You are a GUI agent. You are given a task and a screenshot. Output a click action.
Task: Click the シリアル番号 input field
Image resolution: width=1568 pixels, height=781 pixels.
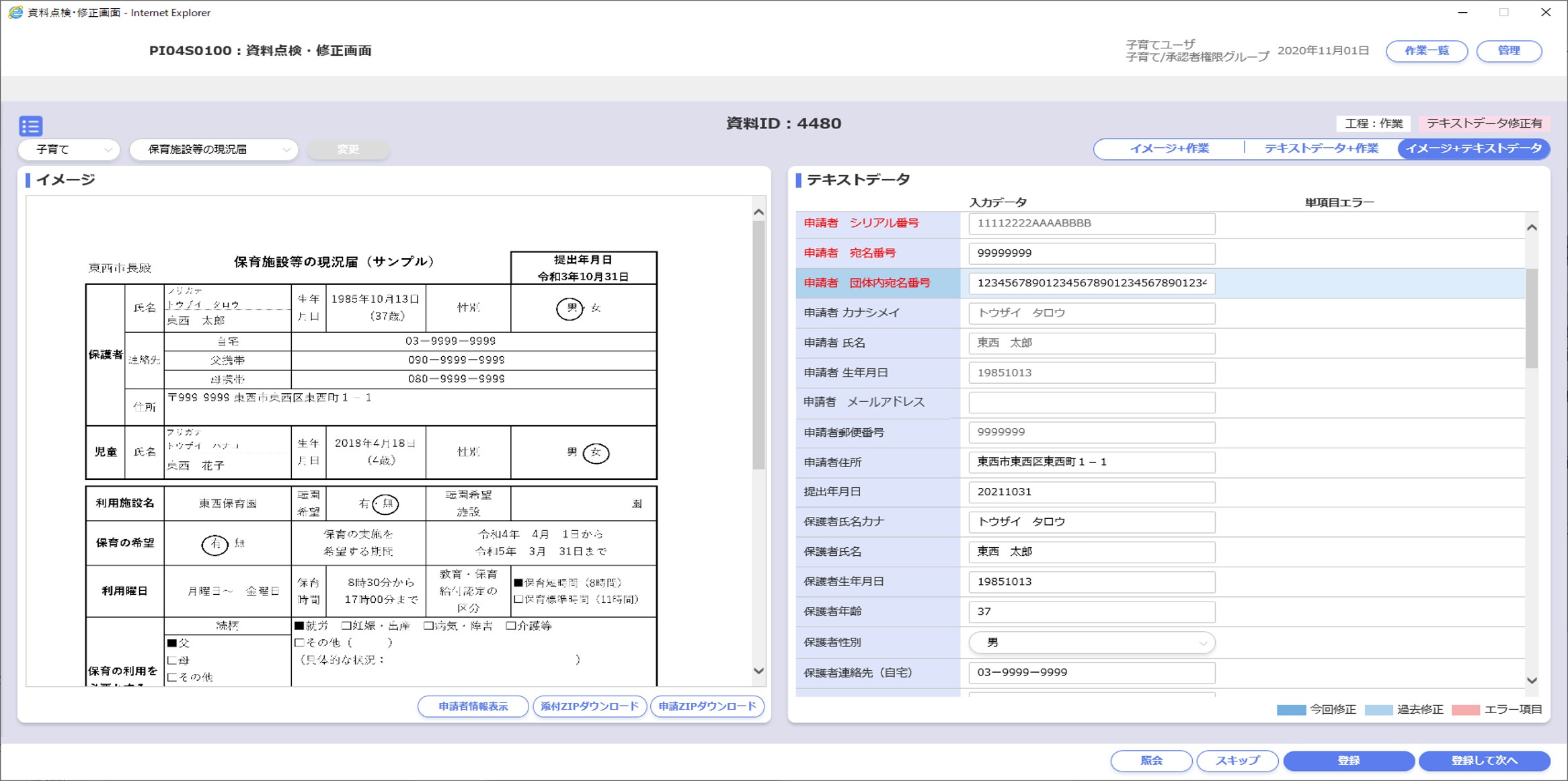click(1091, 223)
